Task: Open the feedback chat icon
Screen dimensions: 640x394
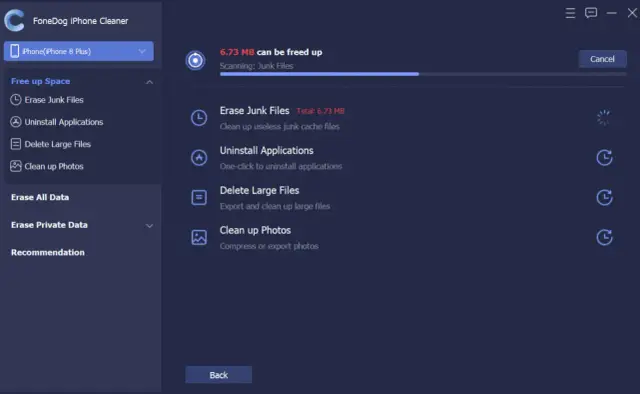Action: (591, 13)
